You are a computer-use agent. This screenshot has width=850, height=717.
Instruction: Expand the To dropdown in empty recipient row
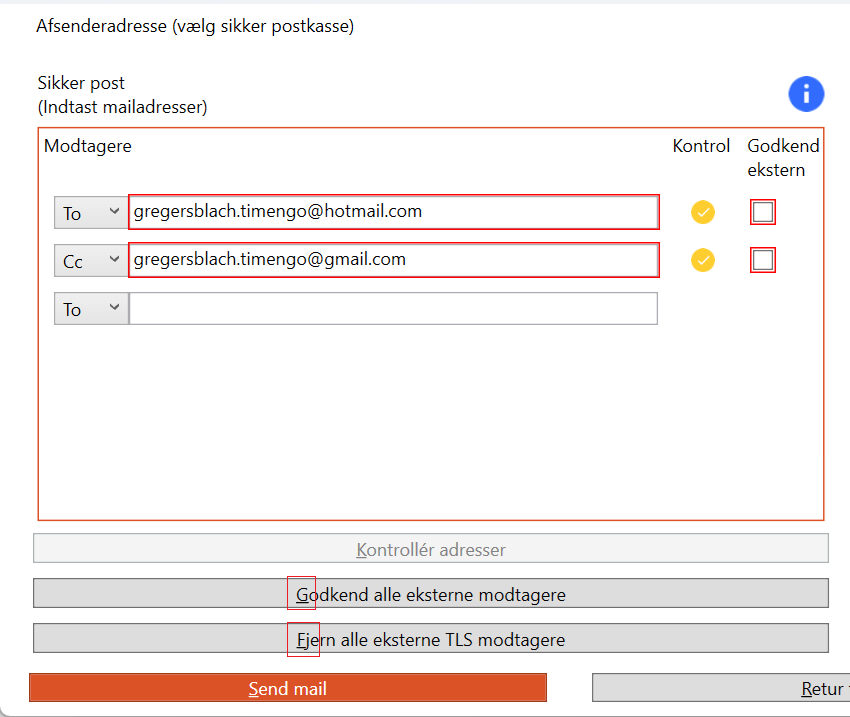click(91, 309)
